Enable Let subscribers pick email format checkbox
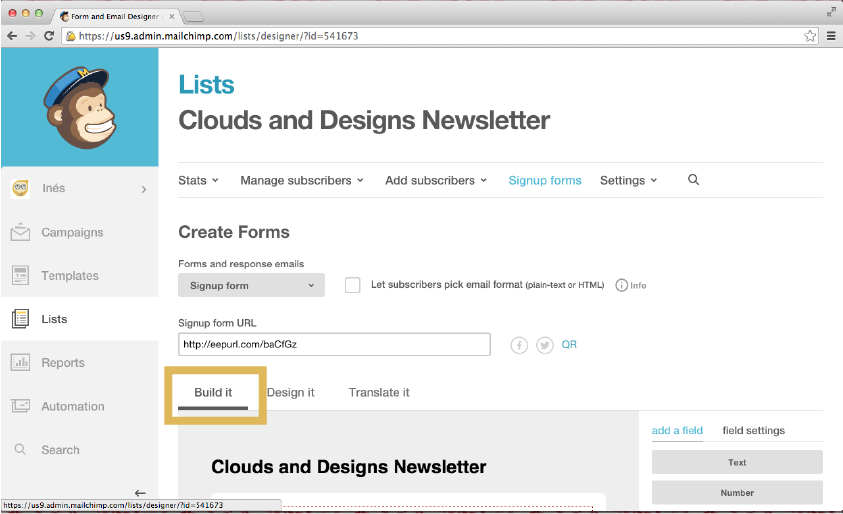Image resolution: width=843 pixels, height=514 pixels. 353,285
